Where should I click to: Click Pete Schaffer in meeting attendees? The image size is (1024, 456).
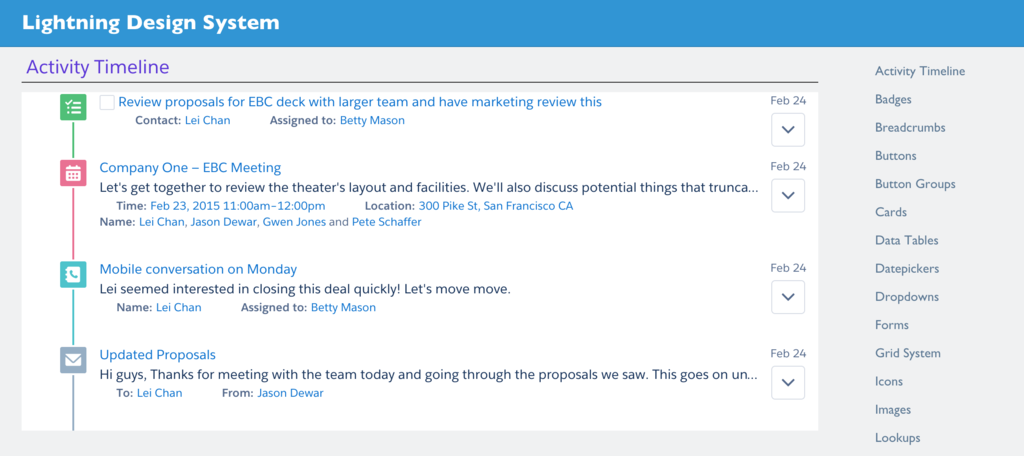click(387, 222)
